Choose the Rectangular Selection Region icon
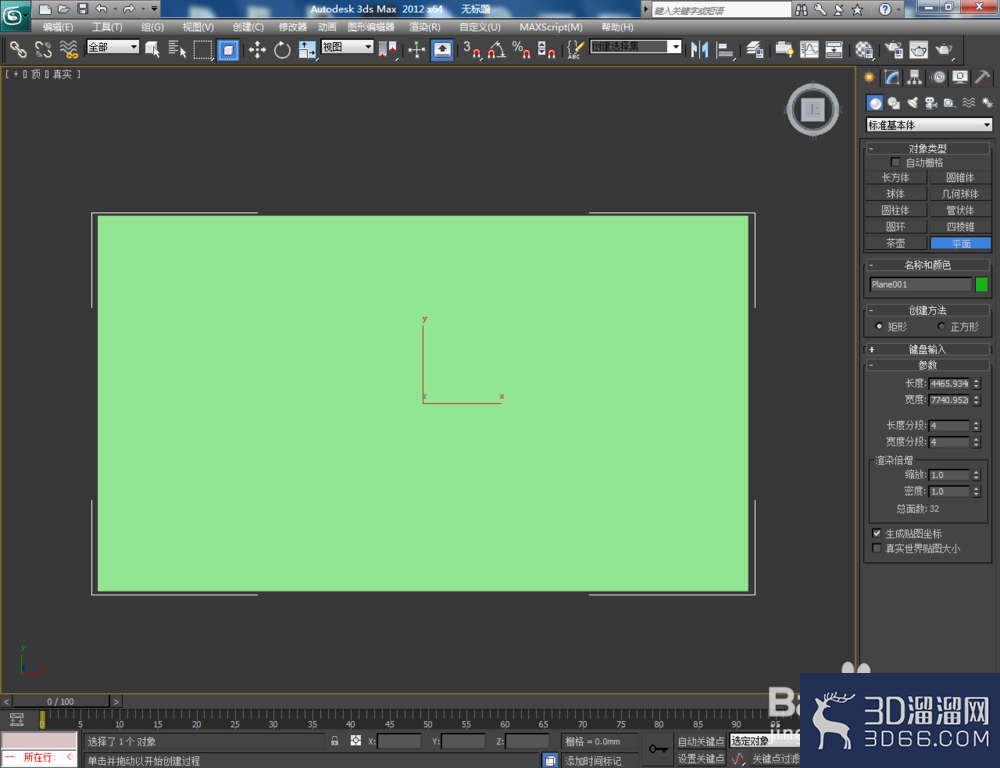Image resolution: width=1000 pixels, height=768 pixels. click(x=203, y=49)
